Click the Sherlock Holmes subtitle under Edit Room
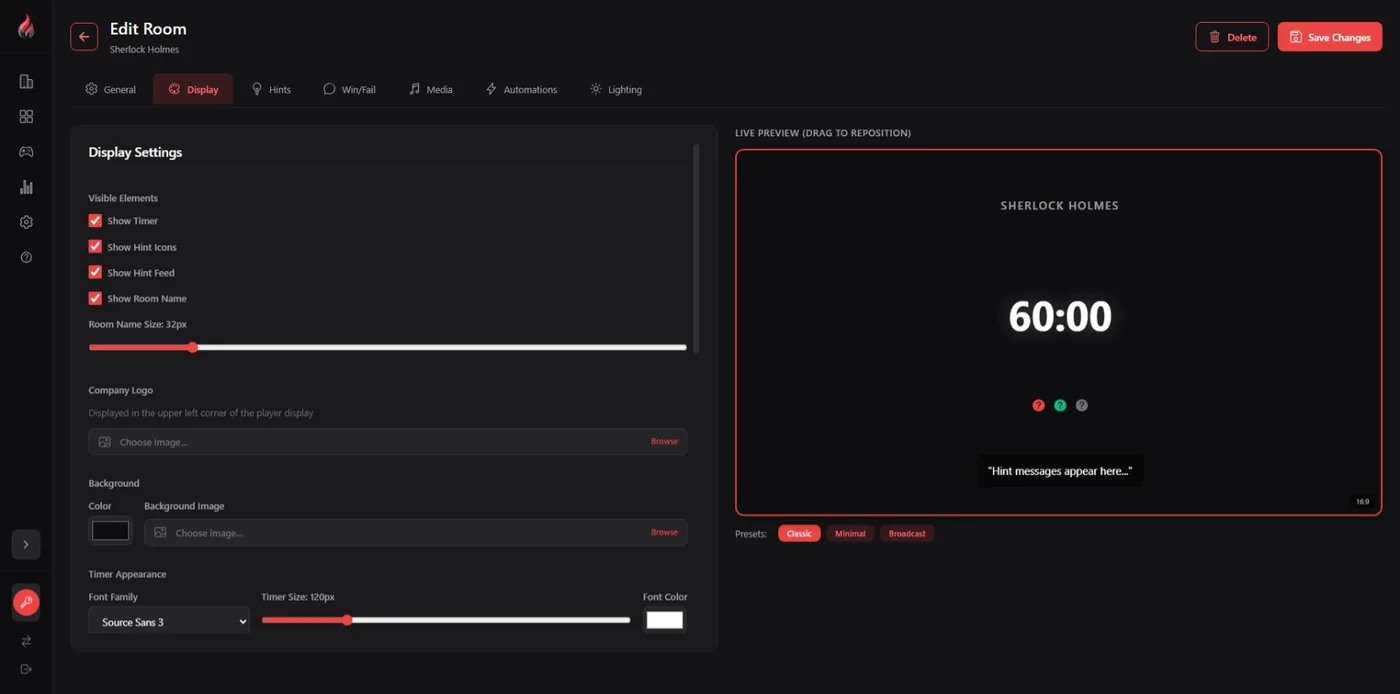Image resolution: width=1400 pixels, height=694 pixels. tap(144, 50)
